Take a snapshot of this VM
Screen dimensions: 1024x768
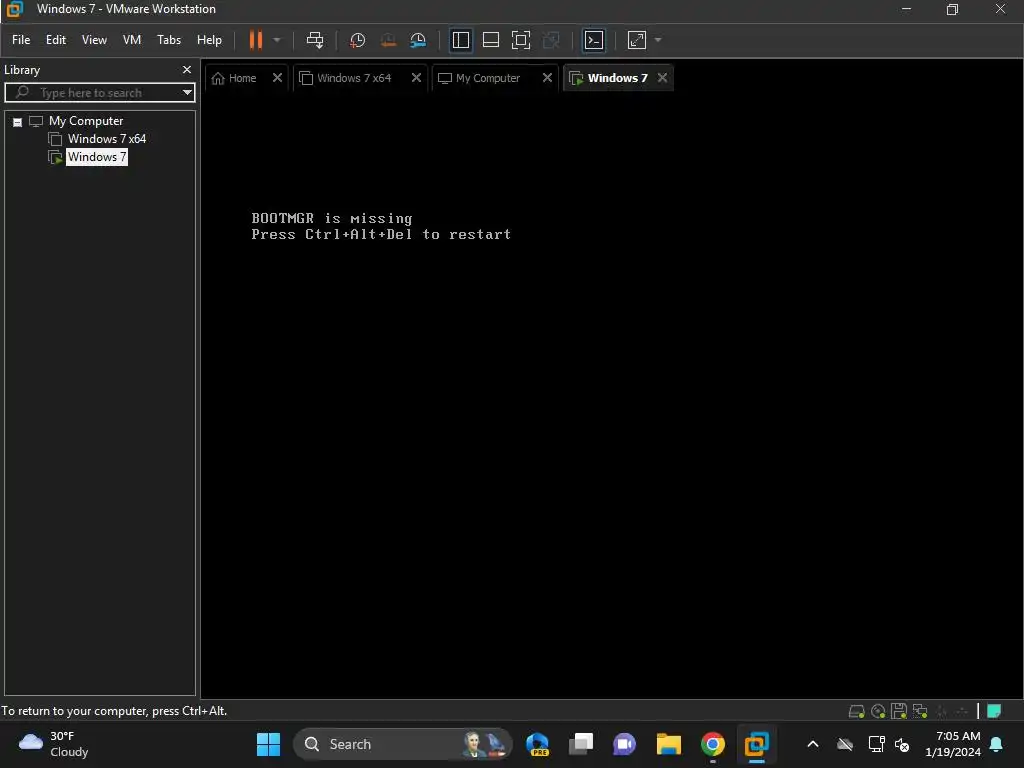pyautogui.click(x=357, y=40)
